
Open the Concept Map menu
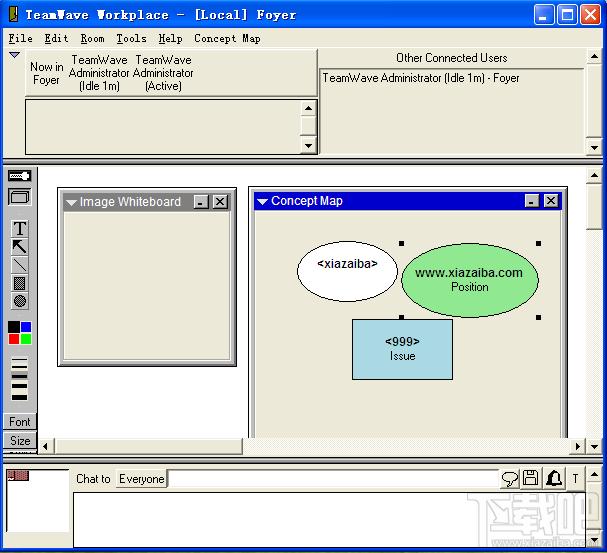tap(227, 38)
